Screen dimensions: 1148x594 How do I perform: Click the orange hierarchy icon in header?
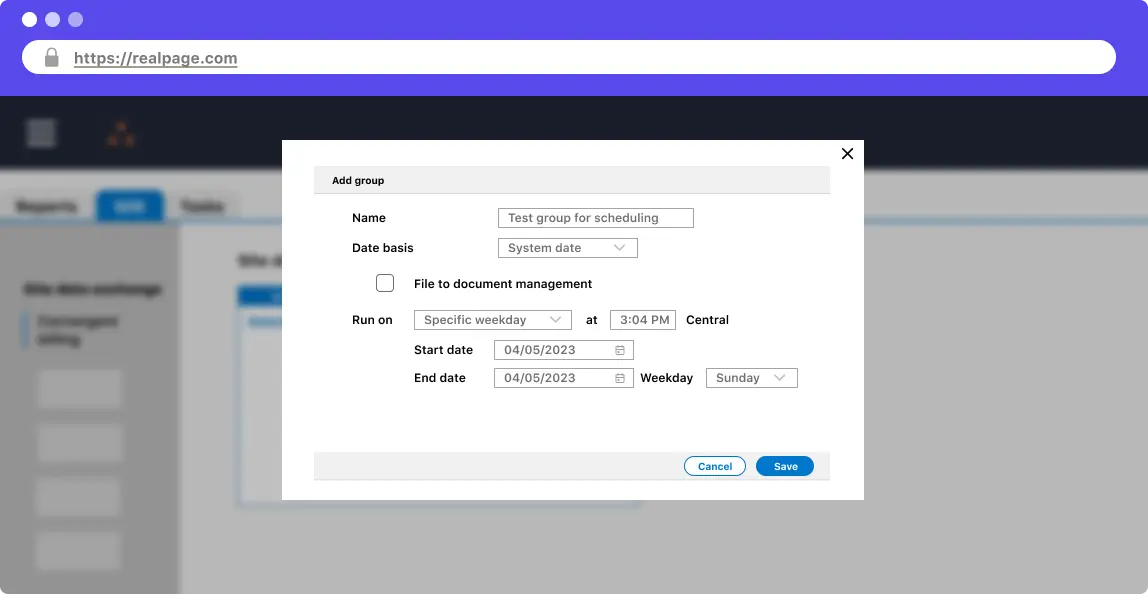[121, 134]
